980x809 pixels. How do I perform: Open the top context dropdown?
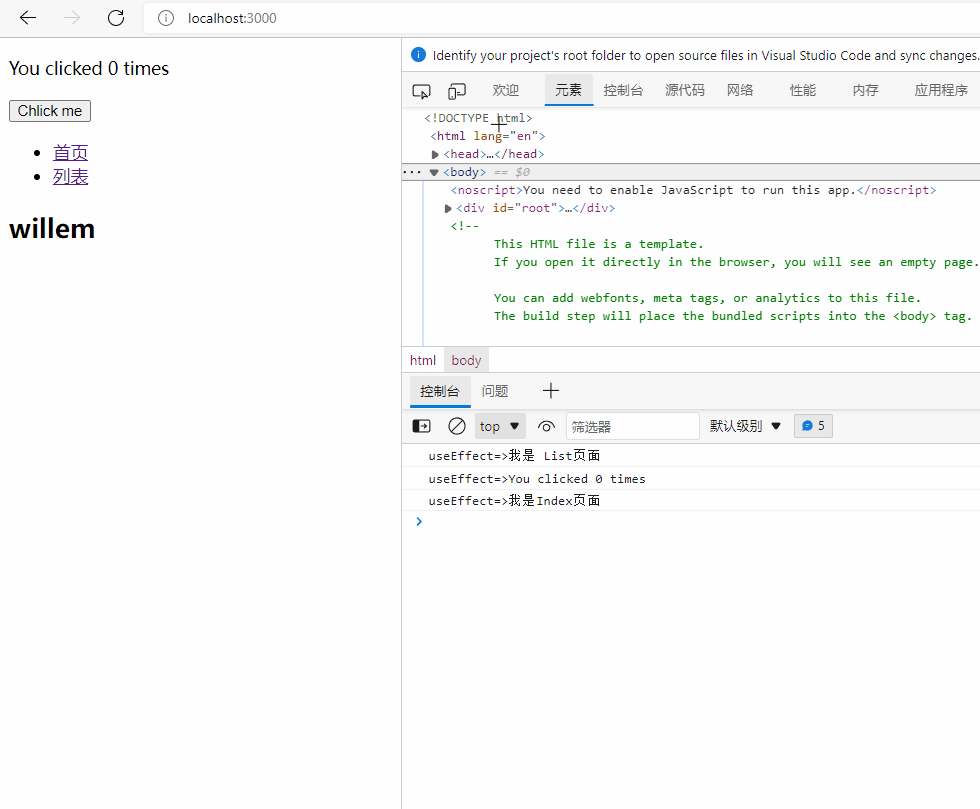(500, 426)
